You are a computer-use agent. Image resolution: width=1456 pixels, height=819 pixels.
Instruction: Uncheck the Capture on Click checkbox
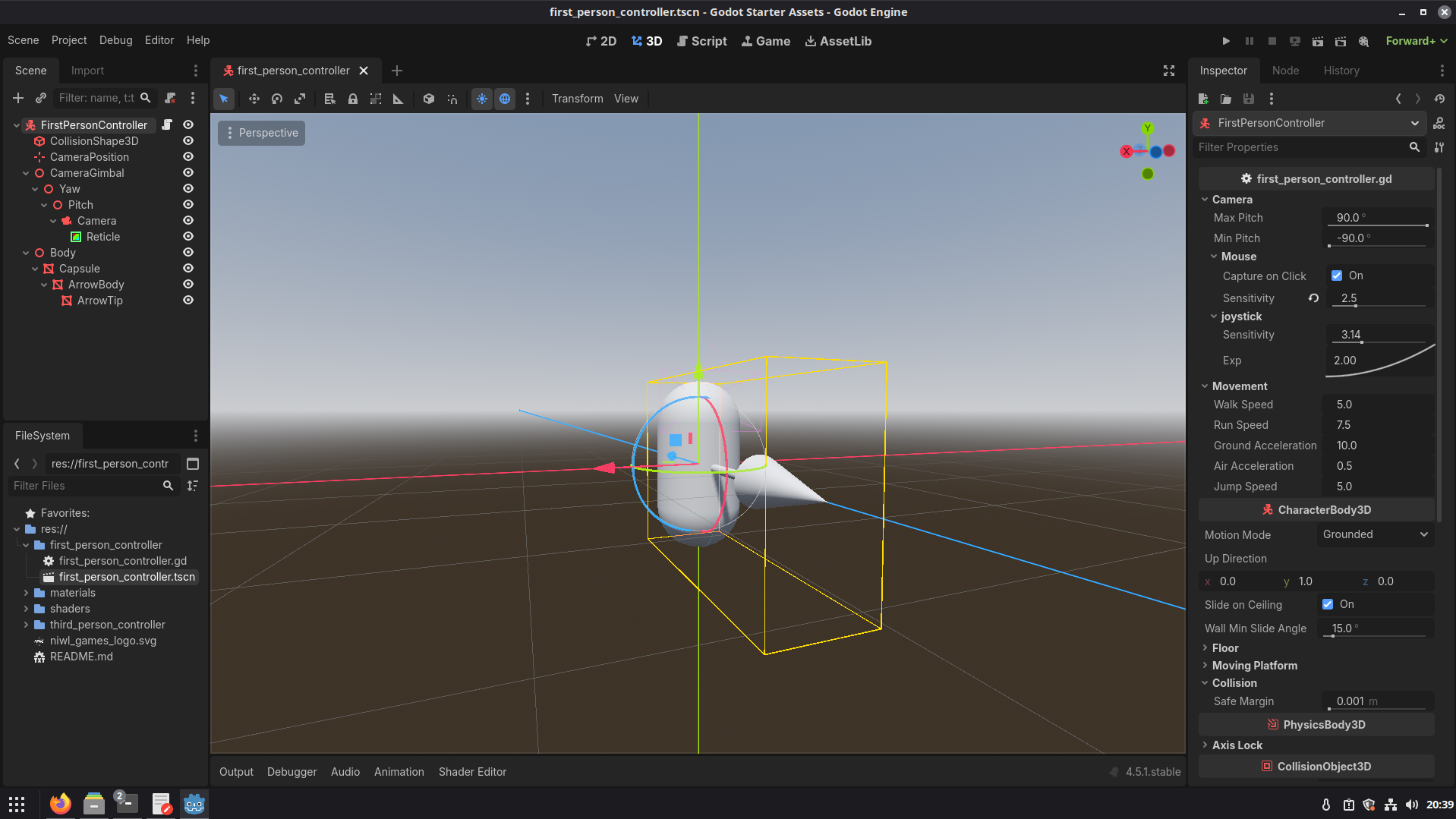[x=1337, y=276]
